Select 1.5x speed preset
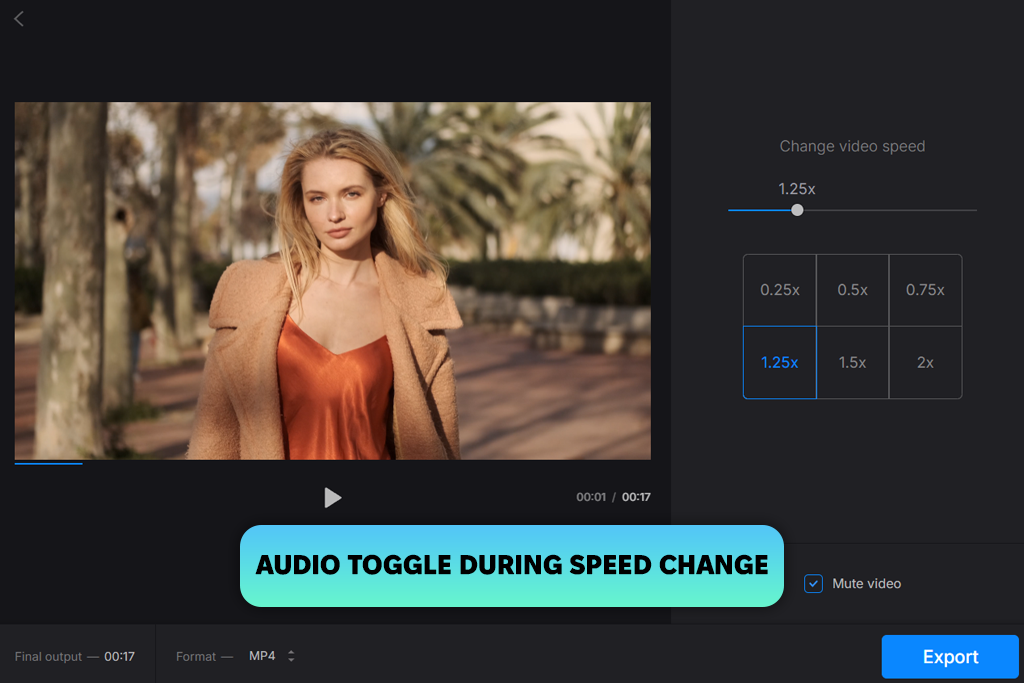The height and width of the screenshot is (683, 1024). pyautogui.click(x=852, y=362)
